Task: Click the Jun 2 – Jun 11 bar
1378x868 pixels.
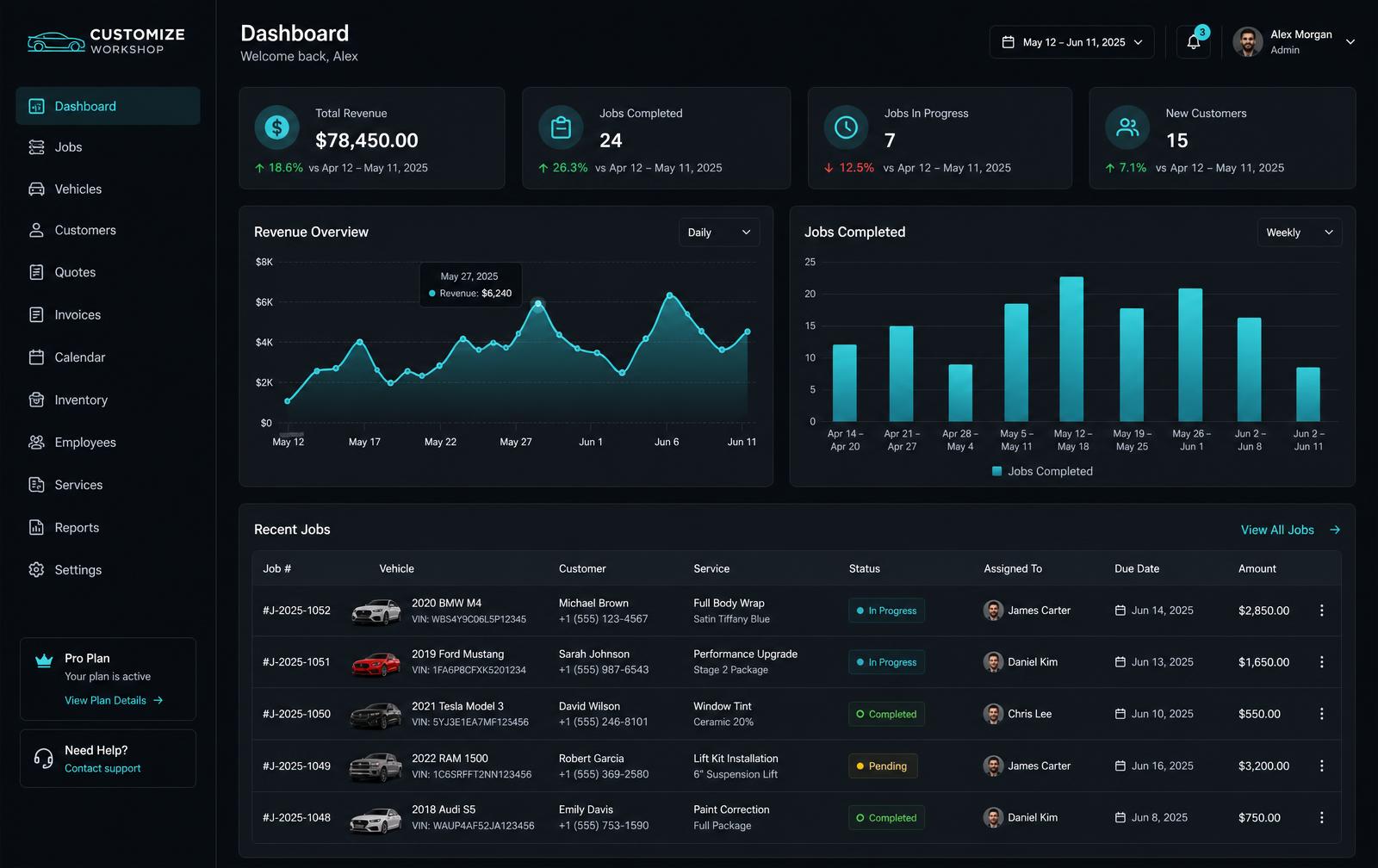Action: pyautogui.click(x=1308, y=394)
